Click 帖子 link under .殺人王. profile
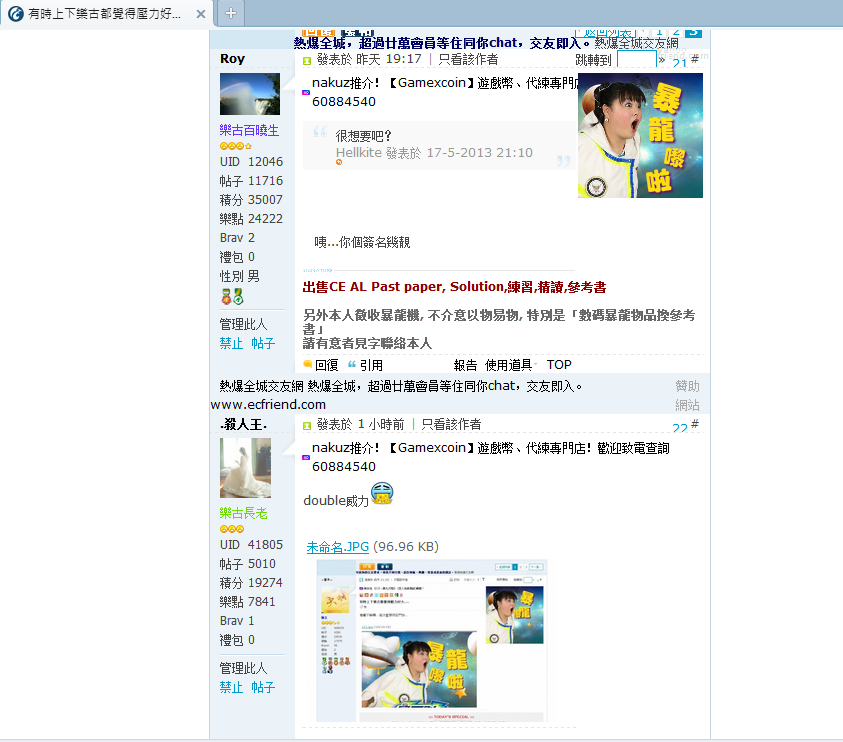Image resolution: width=843 pixels, height=742 pixels. click(x=263, y=688)
